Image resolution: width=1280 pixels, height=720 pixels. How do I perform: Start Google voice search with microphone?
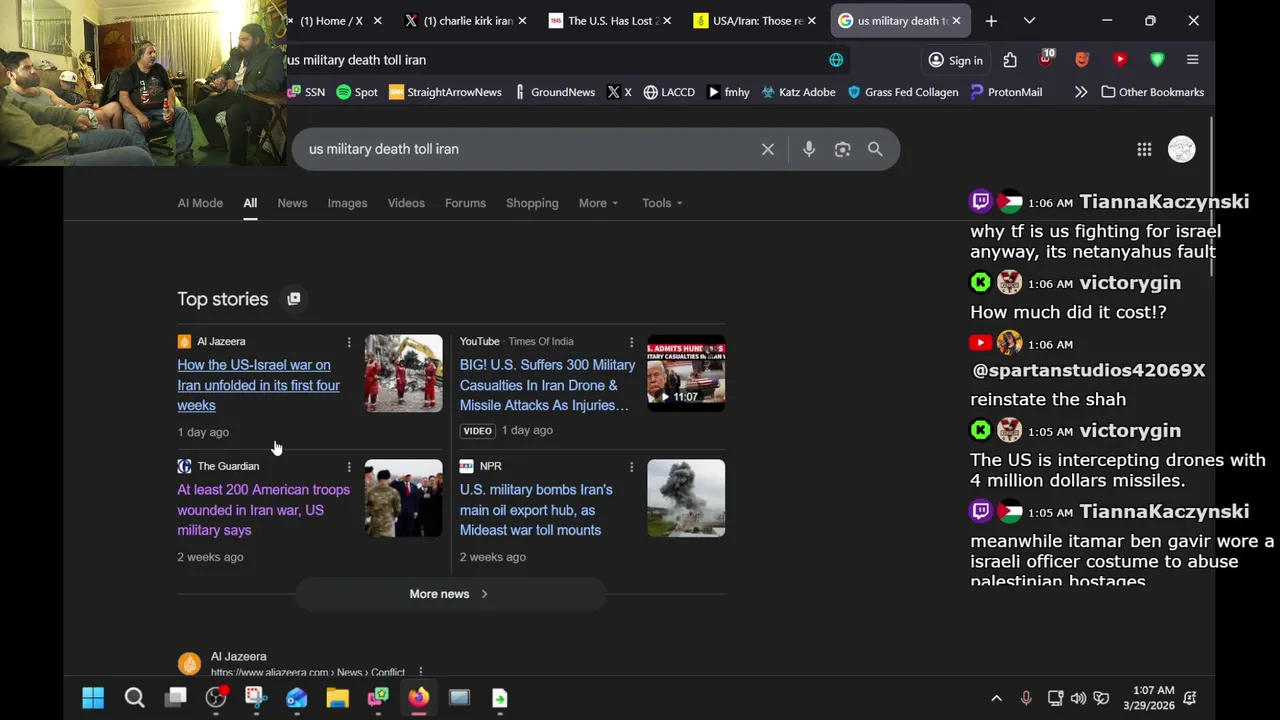pos(809,149)
